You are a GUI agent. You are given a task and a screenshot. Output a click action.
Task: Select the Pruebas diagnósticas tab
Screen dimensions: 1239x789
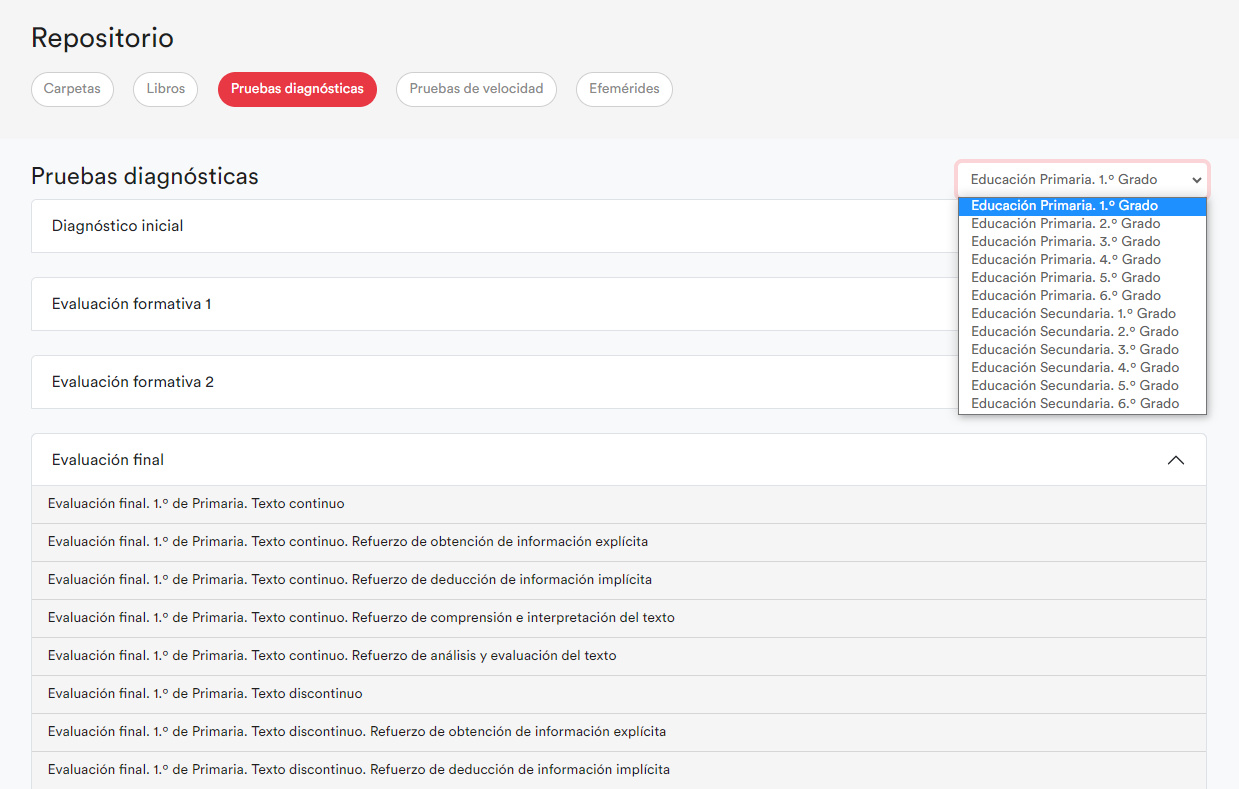pyautogui.click(x=297, y=89)
